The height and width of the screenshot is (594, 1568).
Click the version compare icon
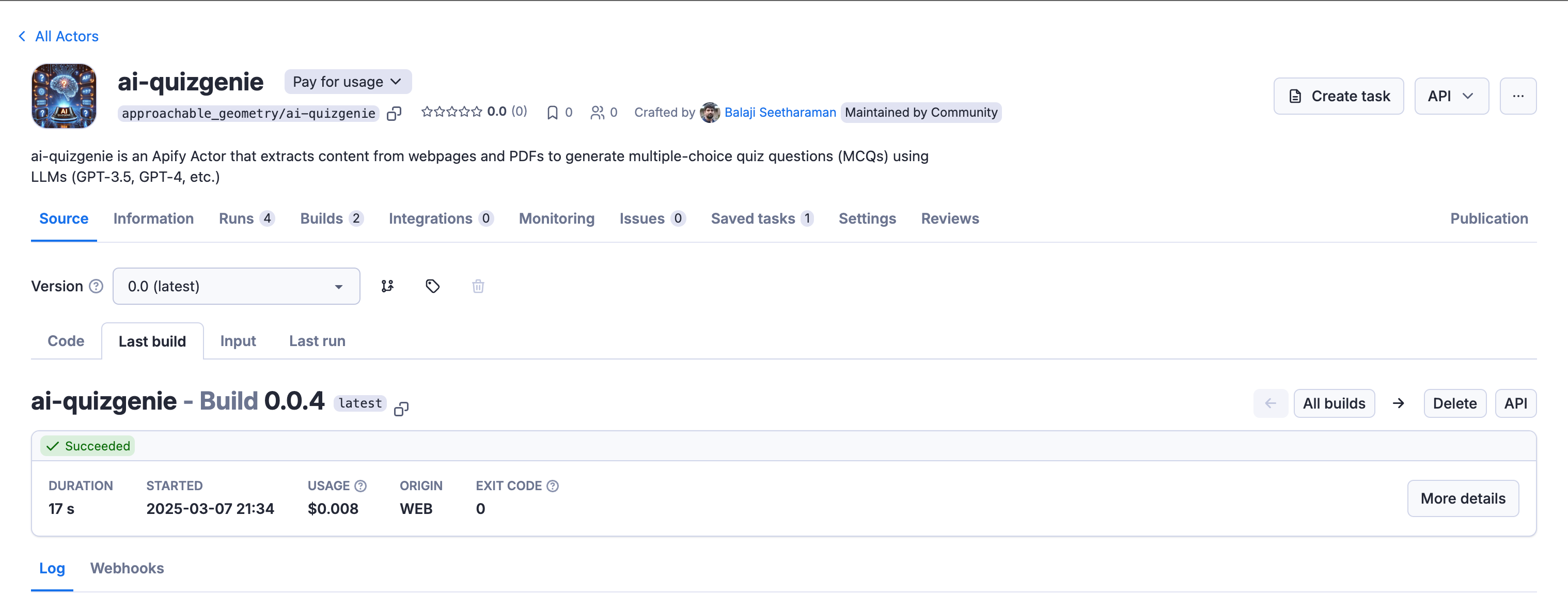coord(388,286)
